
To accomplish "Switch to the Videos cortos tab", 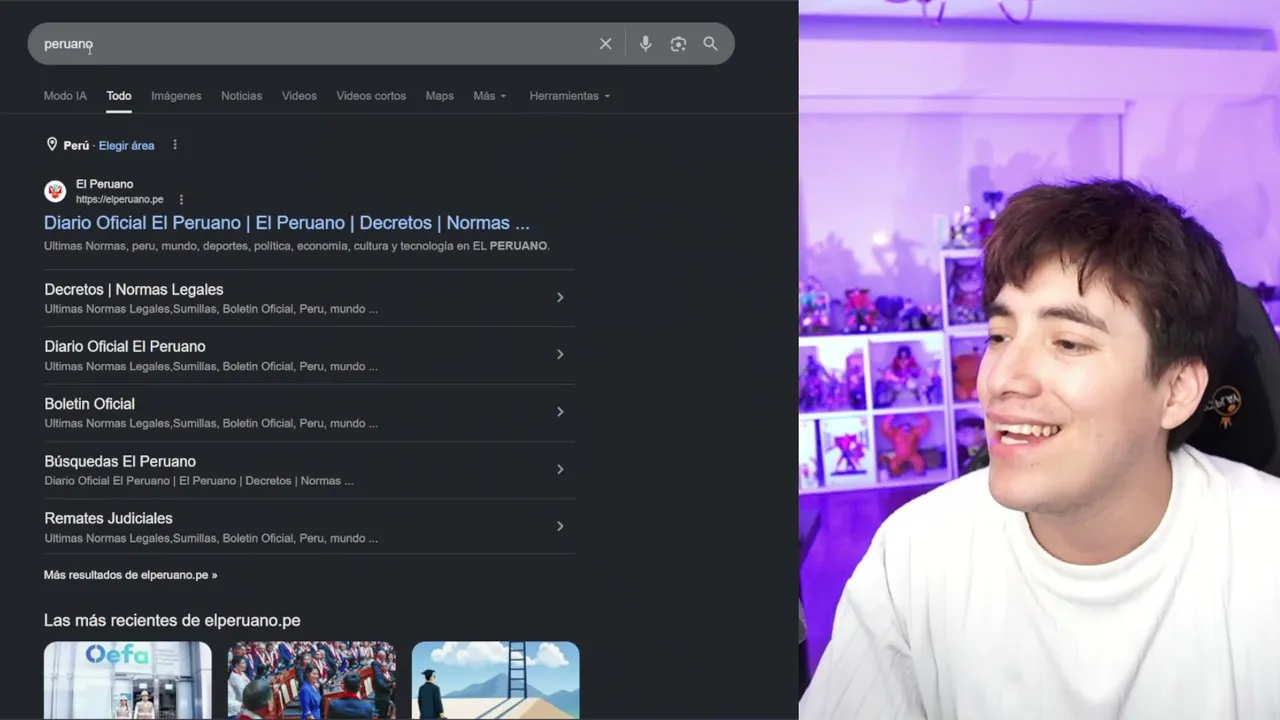I will tap(371, 96).
